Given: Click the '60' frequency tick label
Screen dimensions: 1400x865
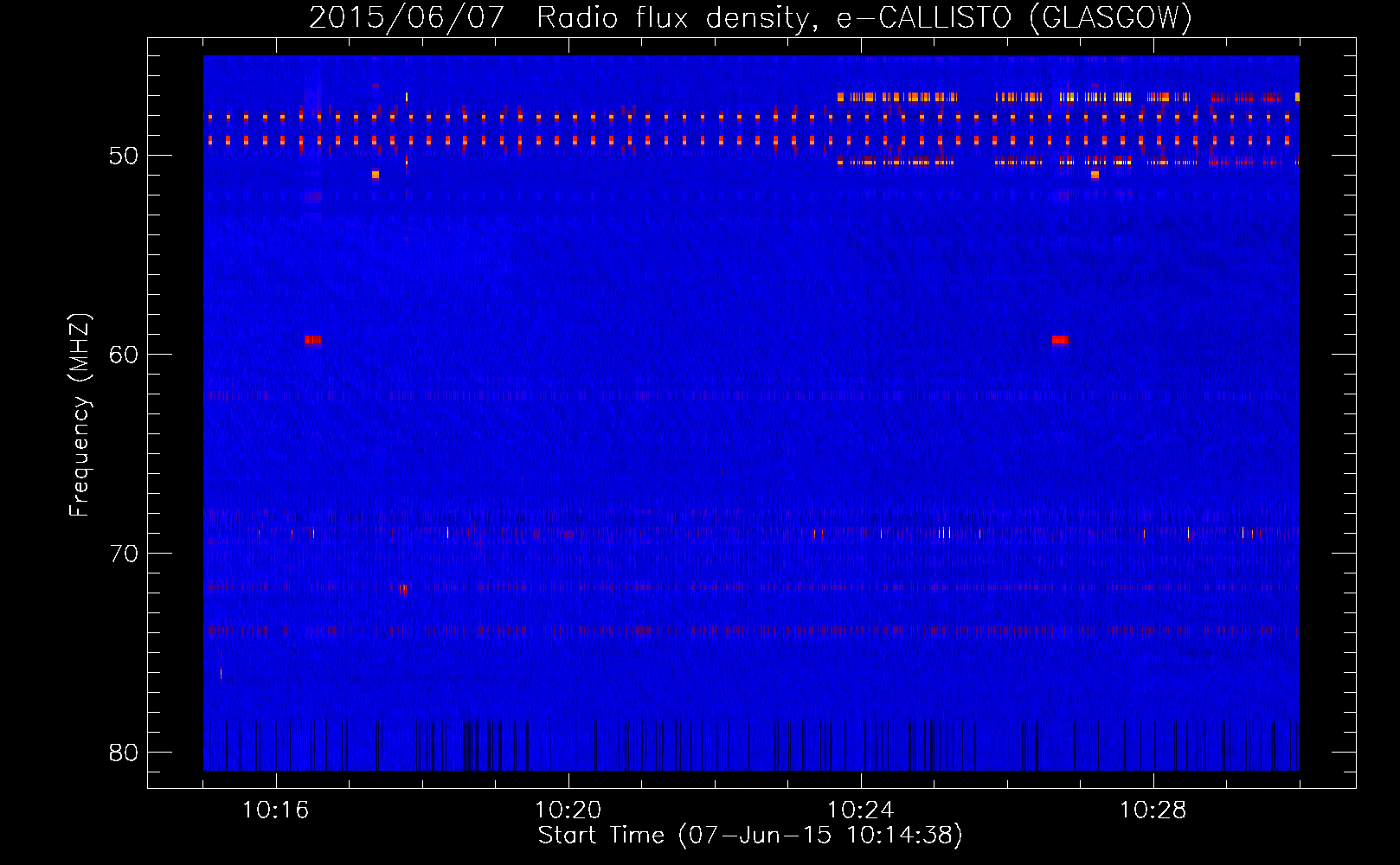Looking at the screenshot, I should (124, 355).
